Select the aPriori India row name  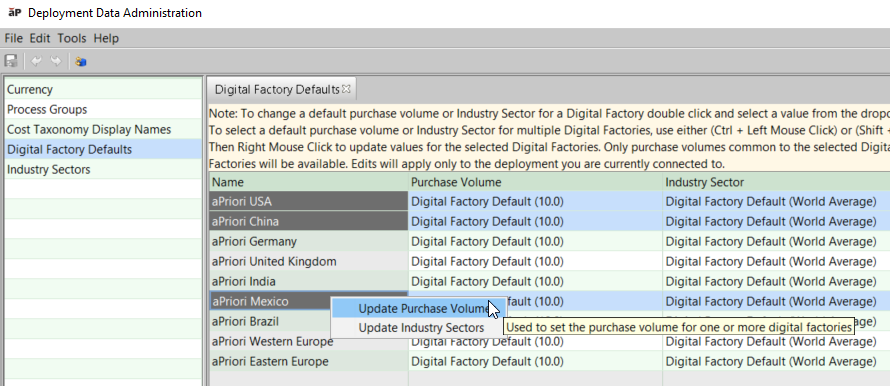pyautogui.click(x=309, y=281)
